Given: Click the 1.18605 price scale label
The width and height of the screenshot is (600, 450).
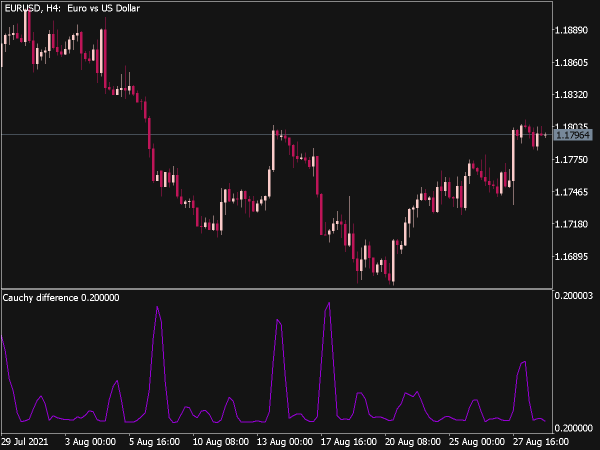Looking at the screenshot, I should [571, 63].
